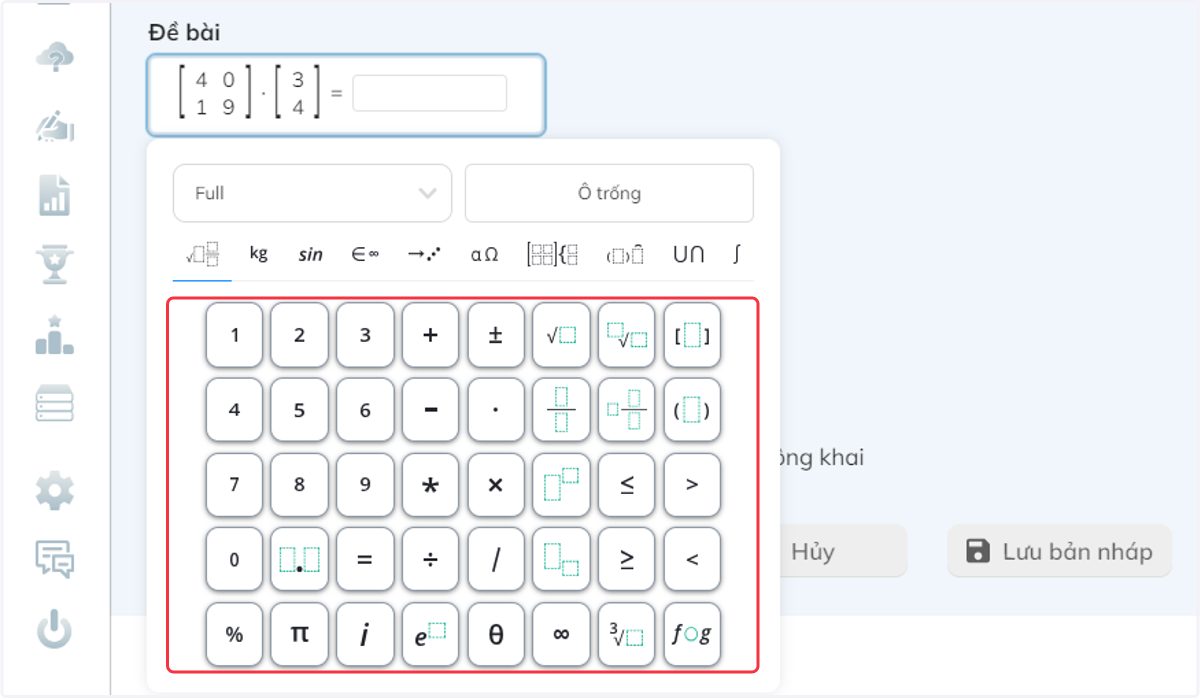The height and width of the screenshot is (698, 1200).
Task: Open the chat feedback sidebar icon
Action: pyautogui.click(x=55, y=560)
